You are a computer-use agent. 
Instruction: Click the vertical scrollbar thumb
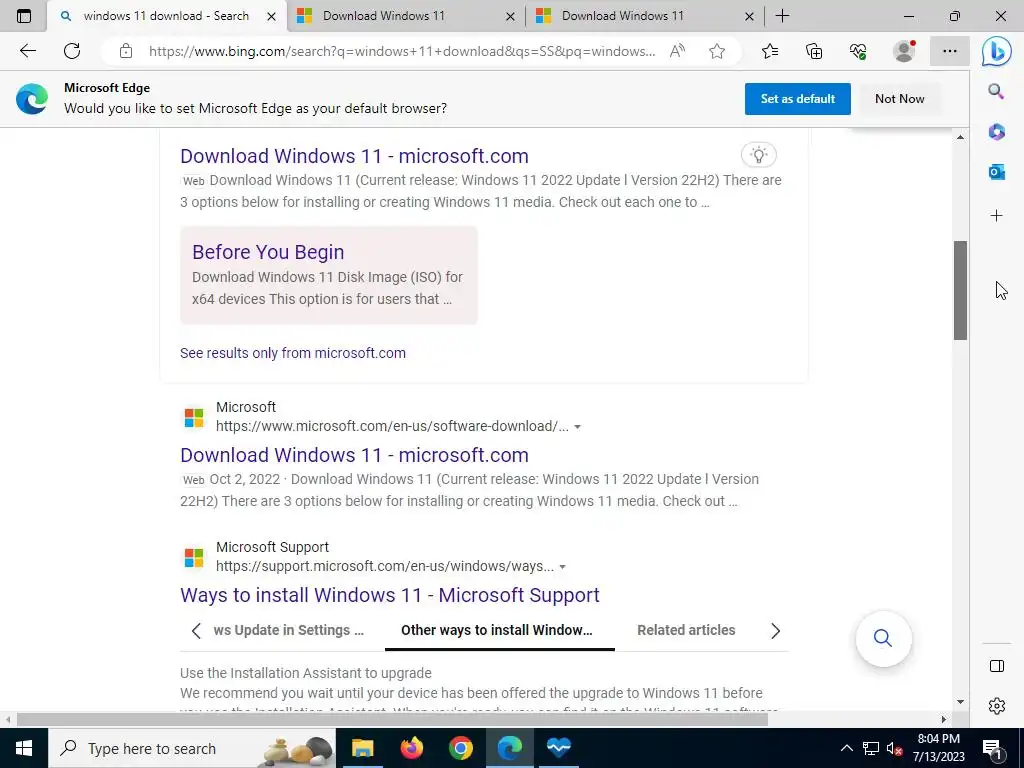tap(960, 290)
